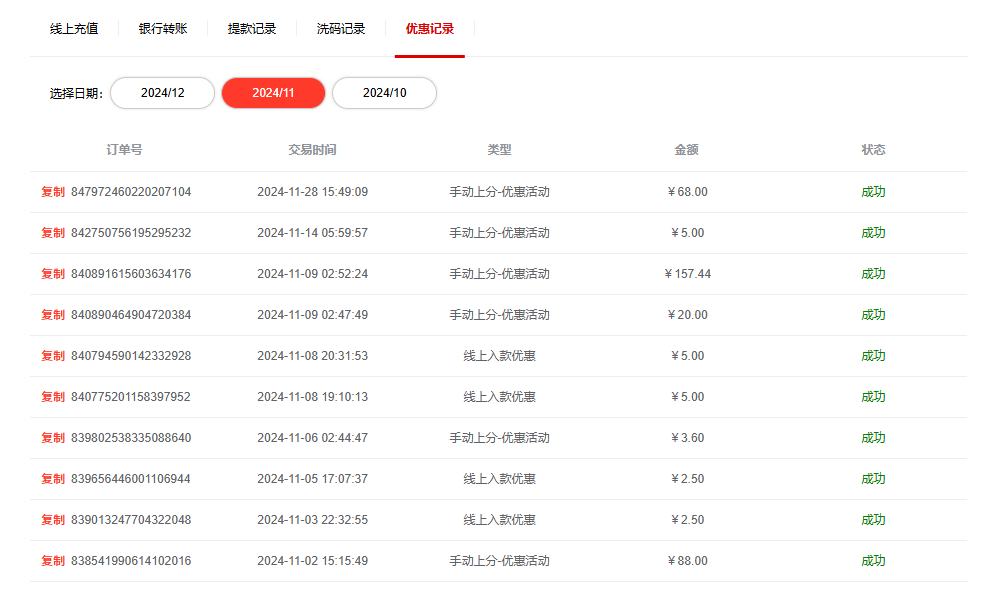This screenshot has width=996, height=592.
Task: Select the 2024/12 date filter
Action: [x=163, y=93]
